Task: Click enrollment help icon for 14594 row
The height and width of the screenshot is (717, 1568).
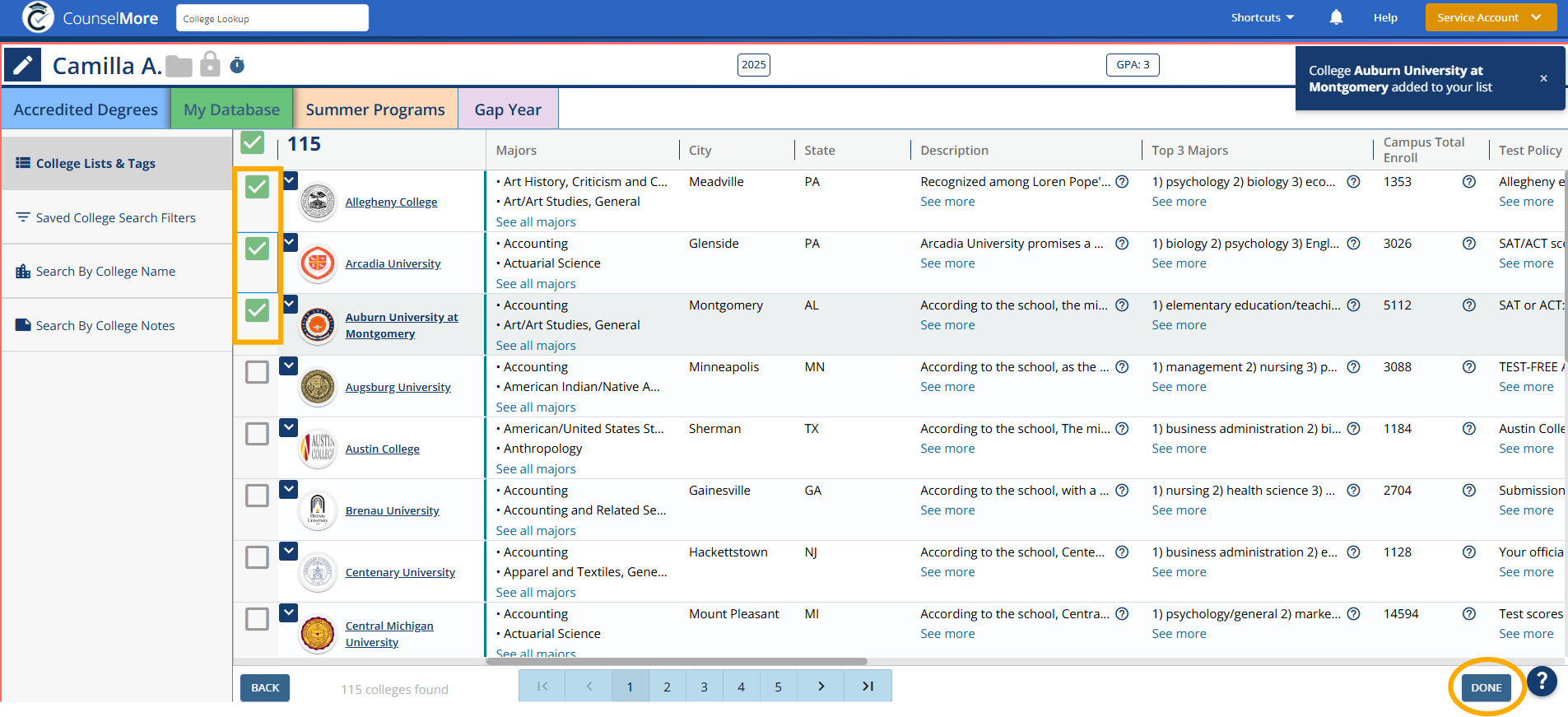Action: click(1469, 614)
